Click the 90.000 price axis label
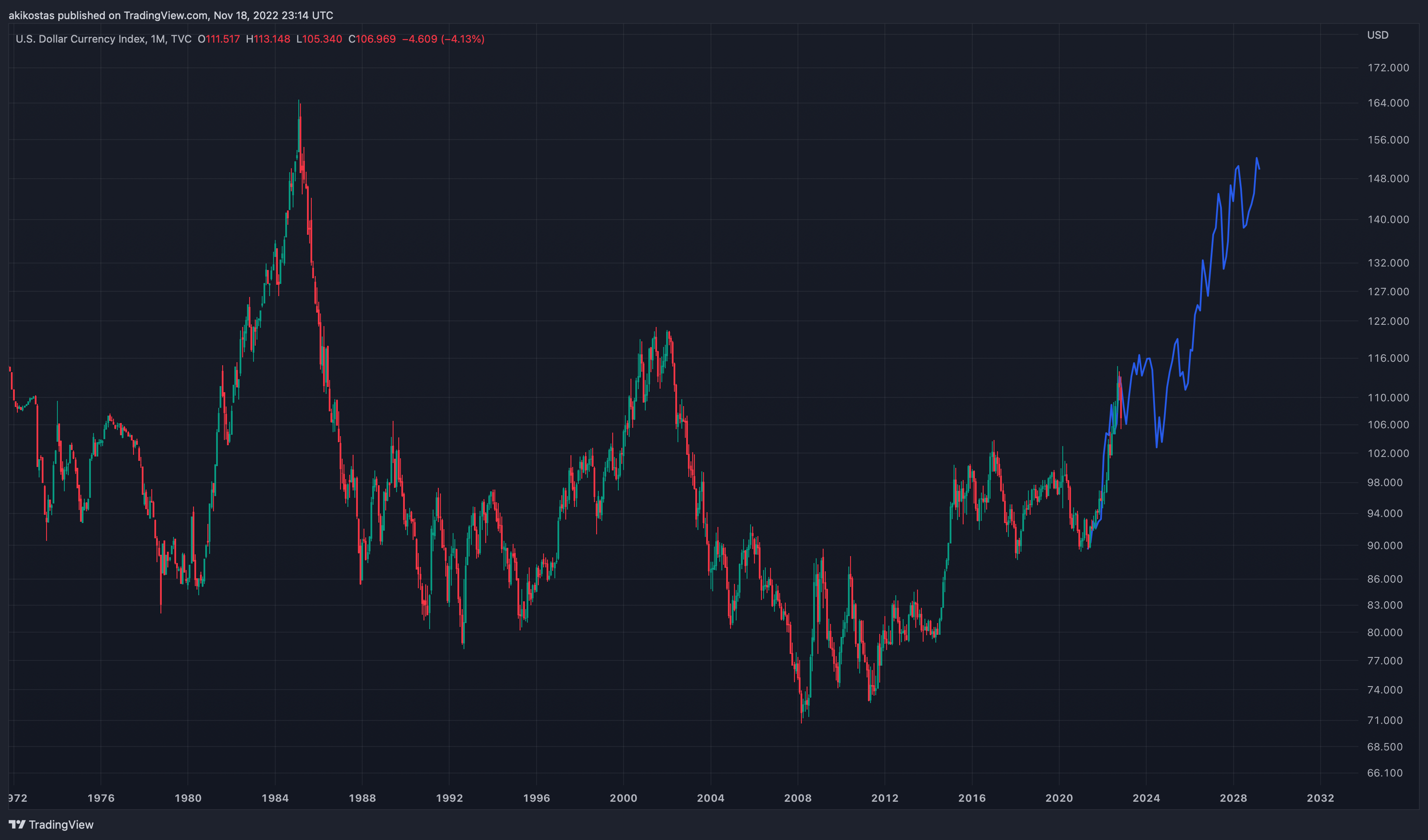 1385,546
